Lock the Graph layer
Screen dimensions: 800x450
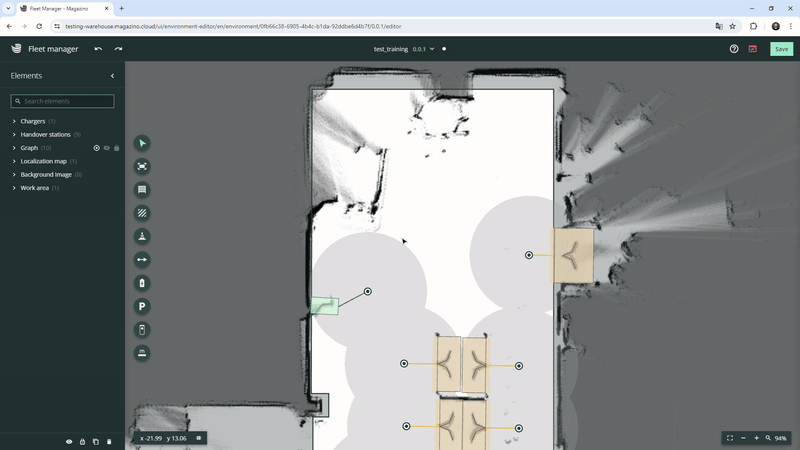117,148
